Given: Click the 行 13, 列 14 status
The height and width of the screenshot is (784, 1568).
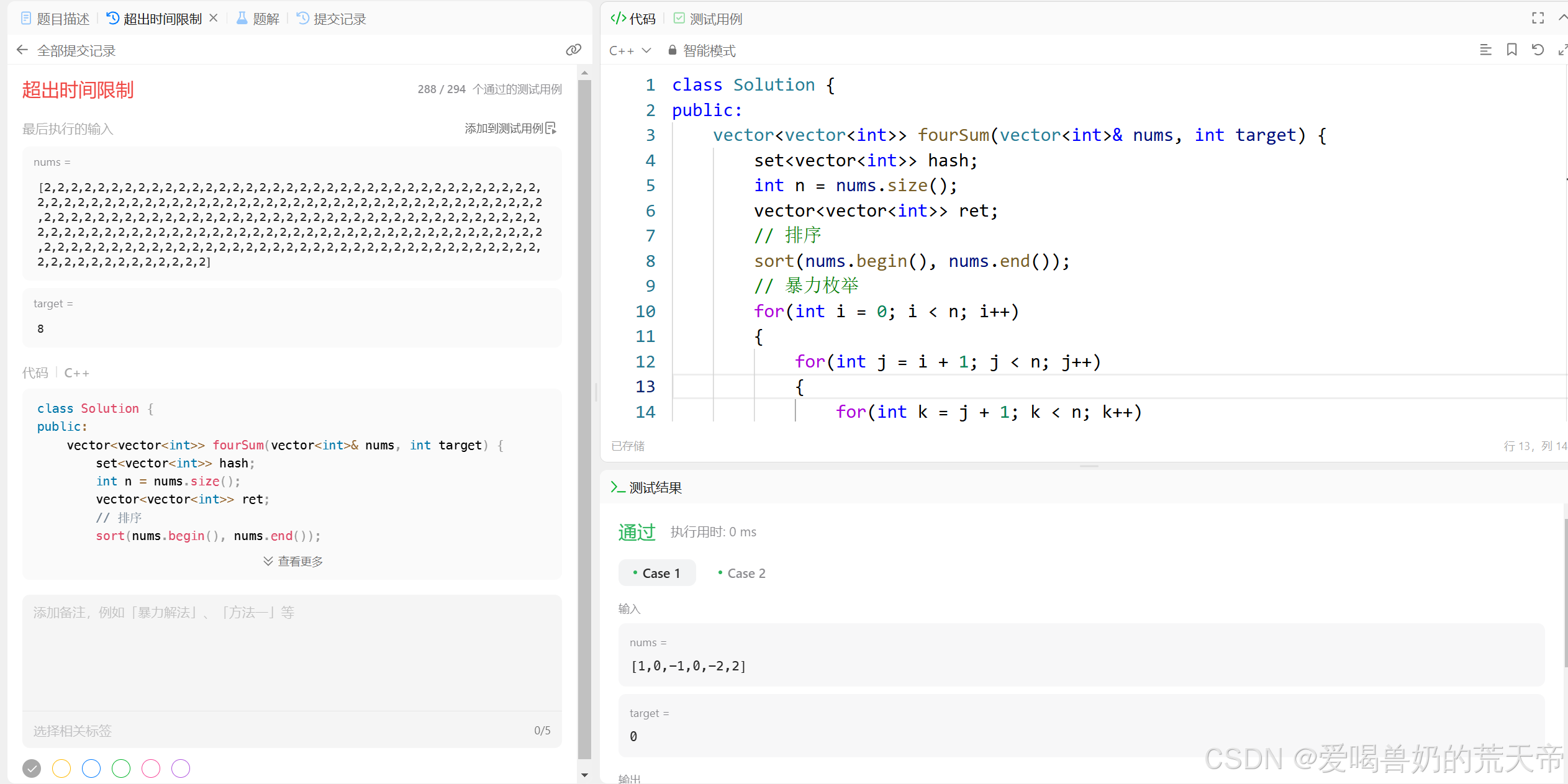Looking at the screenshot, I should (x=1534, y=446).
